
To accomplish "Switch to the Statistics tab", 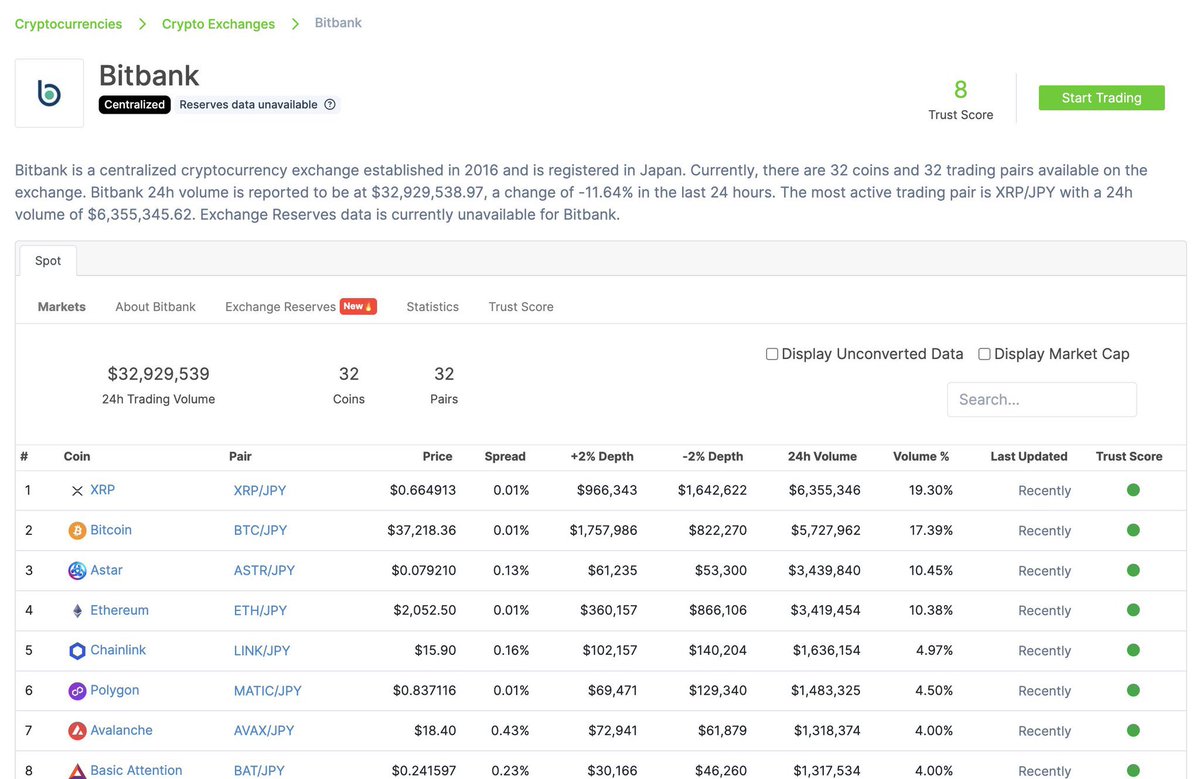I will (432, 307).
